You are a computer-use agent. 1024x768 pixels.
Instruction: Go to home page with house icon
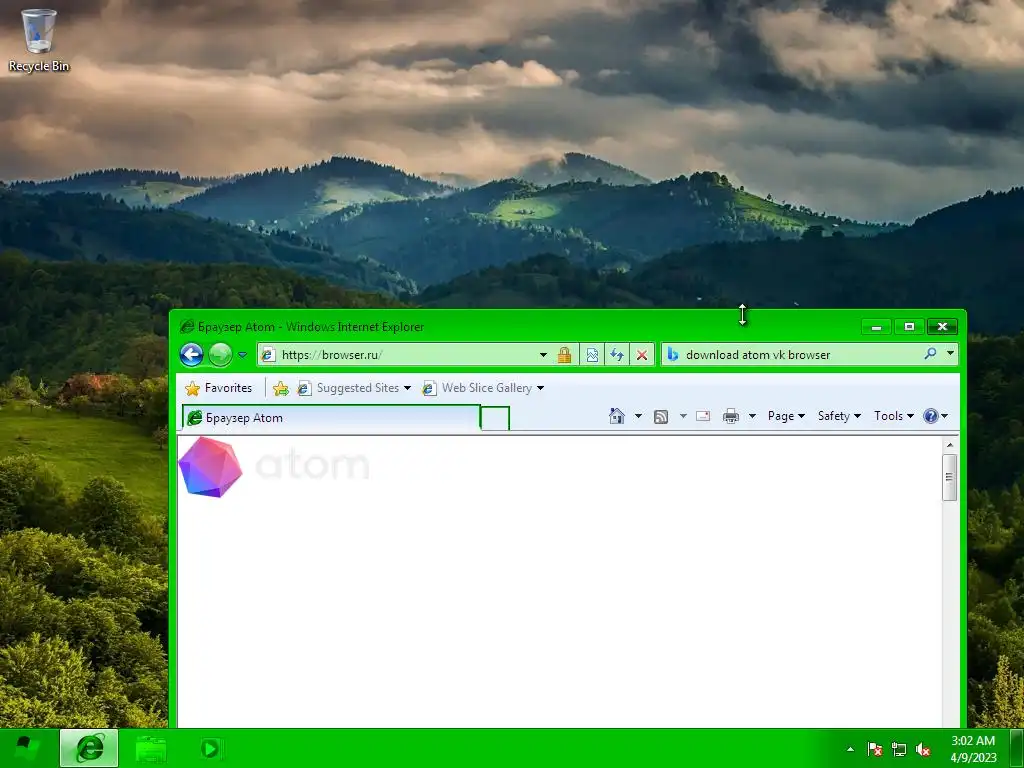pyautogui.click(x=616, y=416)
